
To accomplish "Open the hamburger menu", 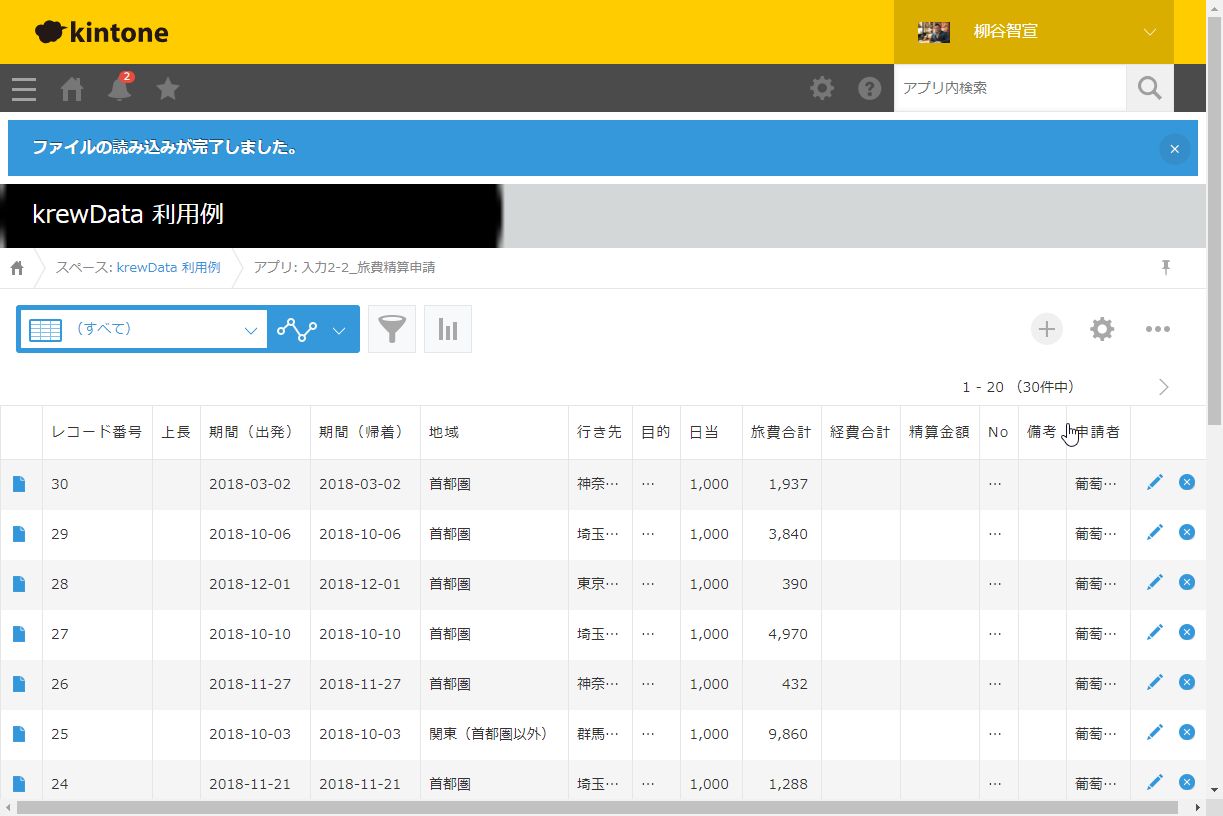I will pos(24,89).
